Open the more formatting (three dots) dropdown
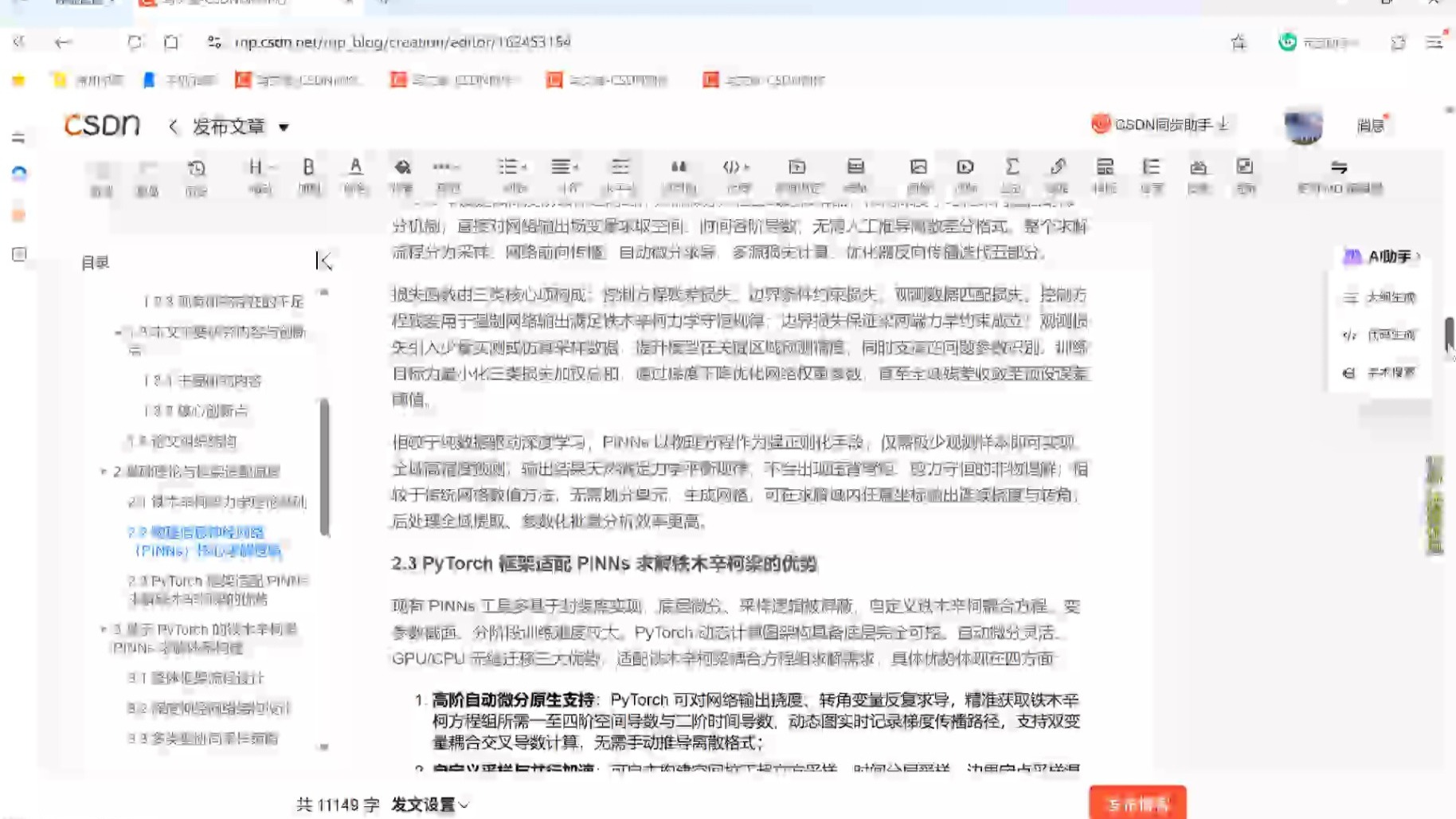 point(447,176)
